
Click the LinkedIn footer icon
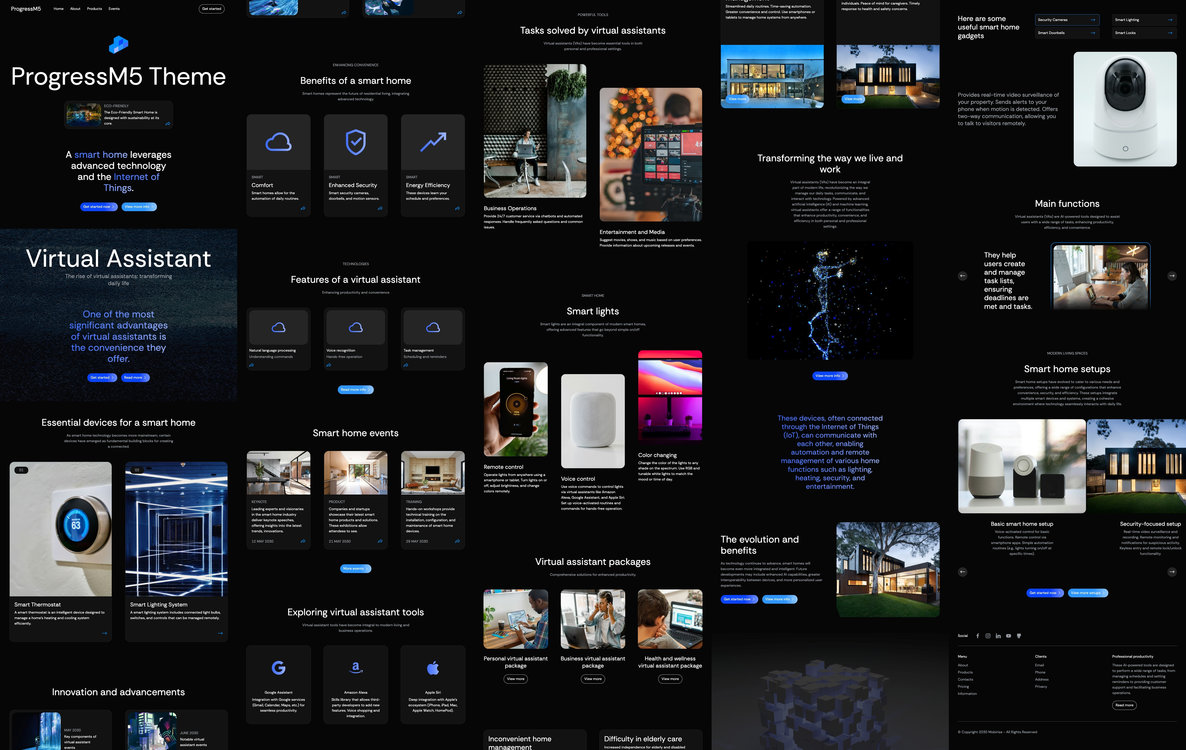998,636
